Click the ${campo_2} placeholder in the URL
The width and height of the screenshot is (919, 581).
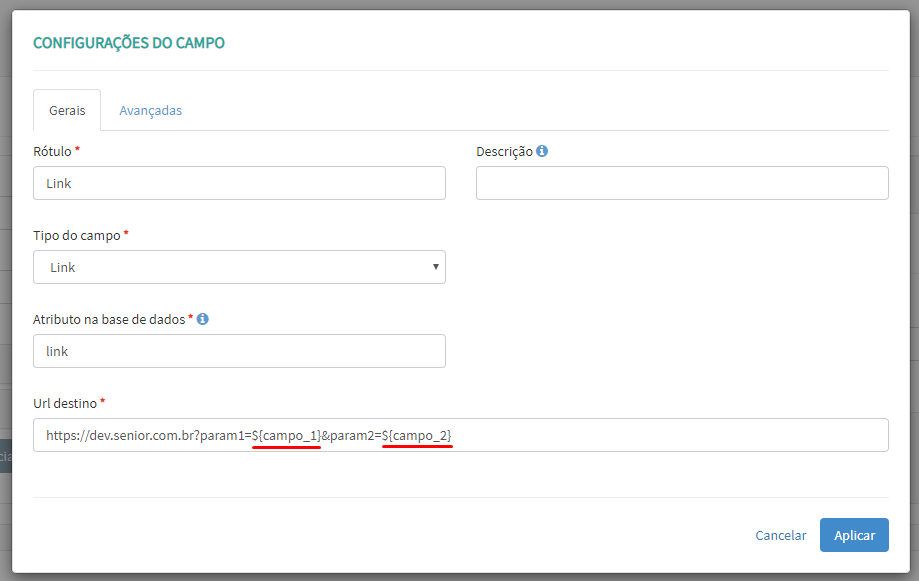point(417,435)
